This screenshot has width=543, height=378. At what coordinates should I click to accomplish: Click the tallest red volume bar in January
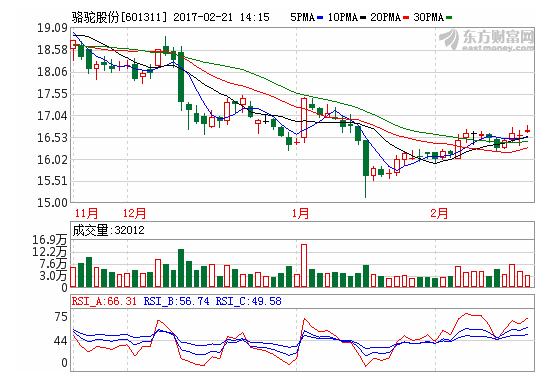coord(304,266)
